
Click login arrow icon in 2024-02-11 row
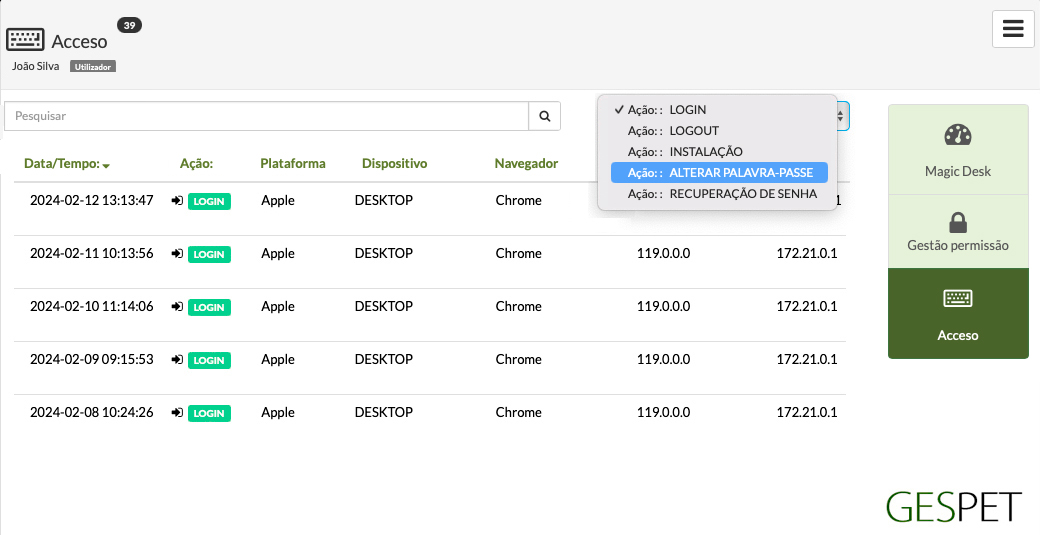point(177,254)
